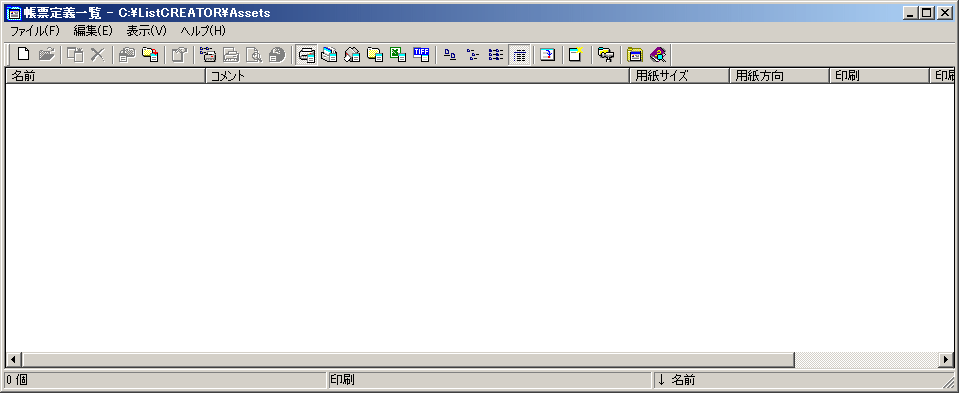Click the '印刷' status bar pane
959x393 pixels.
click(489, 380)
